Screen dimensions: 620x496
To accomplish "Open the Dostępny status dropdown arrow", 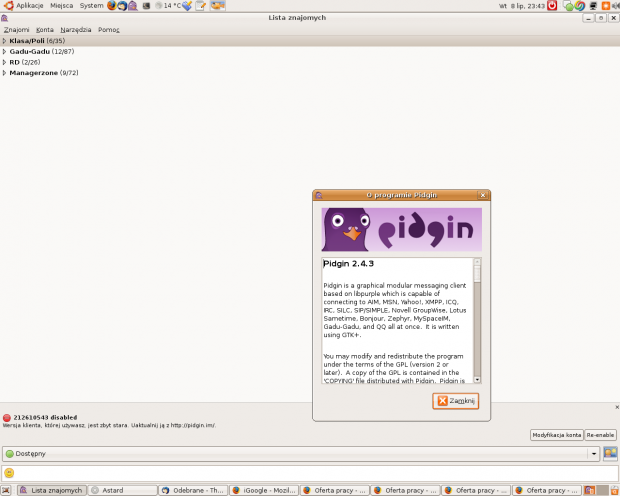I will point(594,454).
